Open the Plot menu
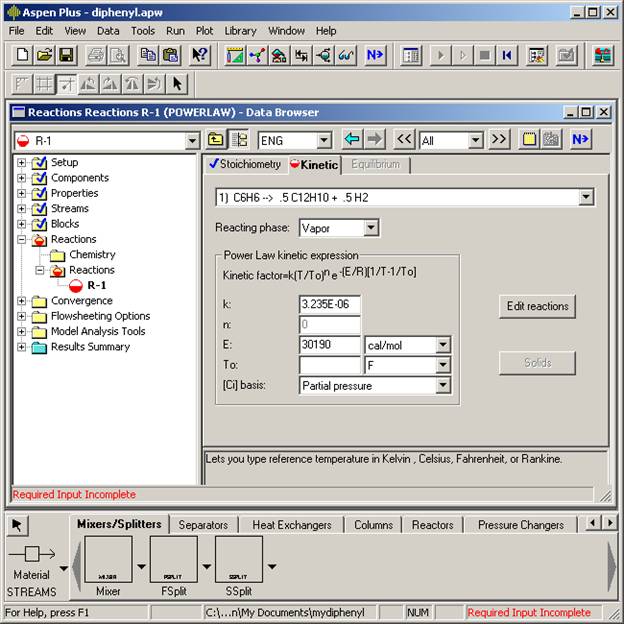 (204, 31)
